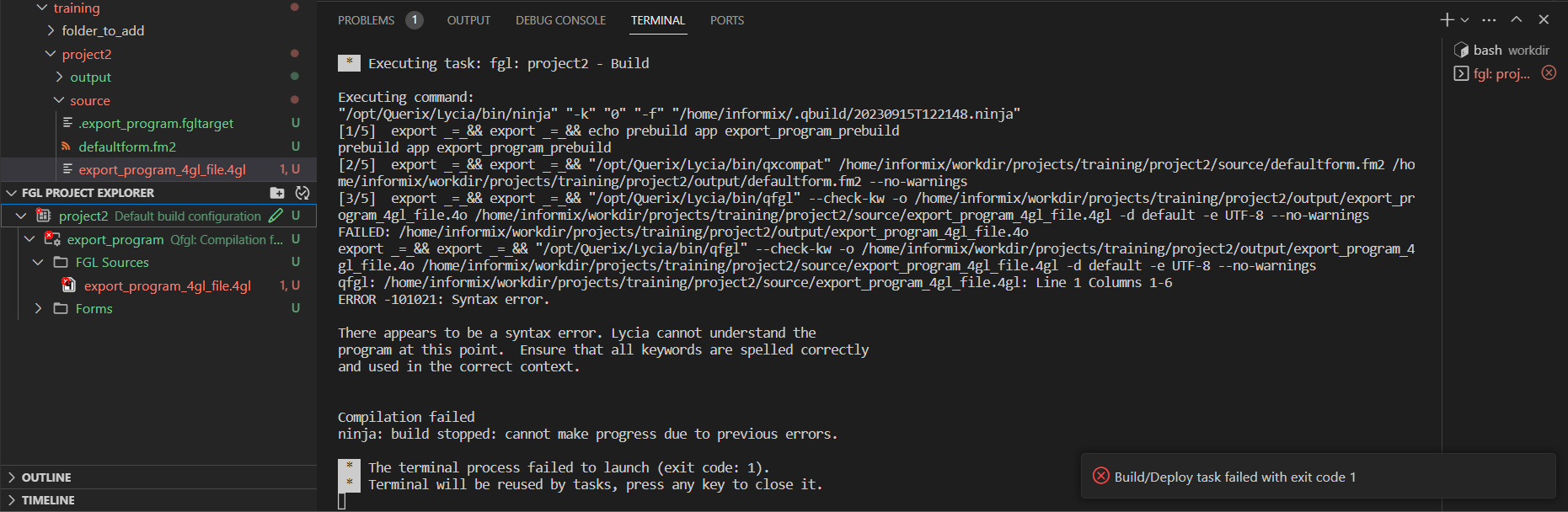This screenshot has width=1568, height=512.
Task: Open the terminal panel's more actions ellipsis
Action: pos(1490,20)
